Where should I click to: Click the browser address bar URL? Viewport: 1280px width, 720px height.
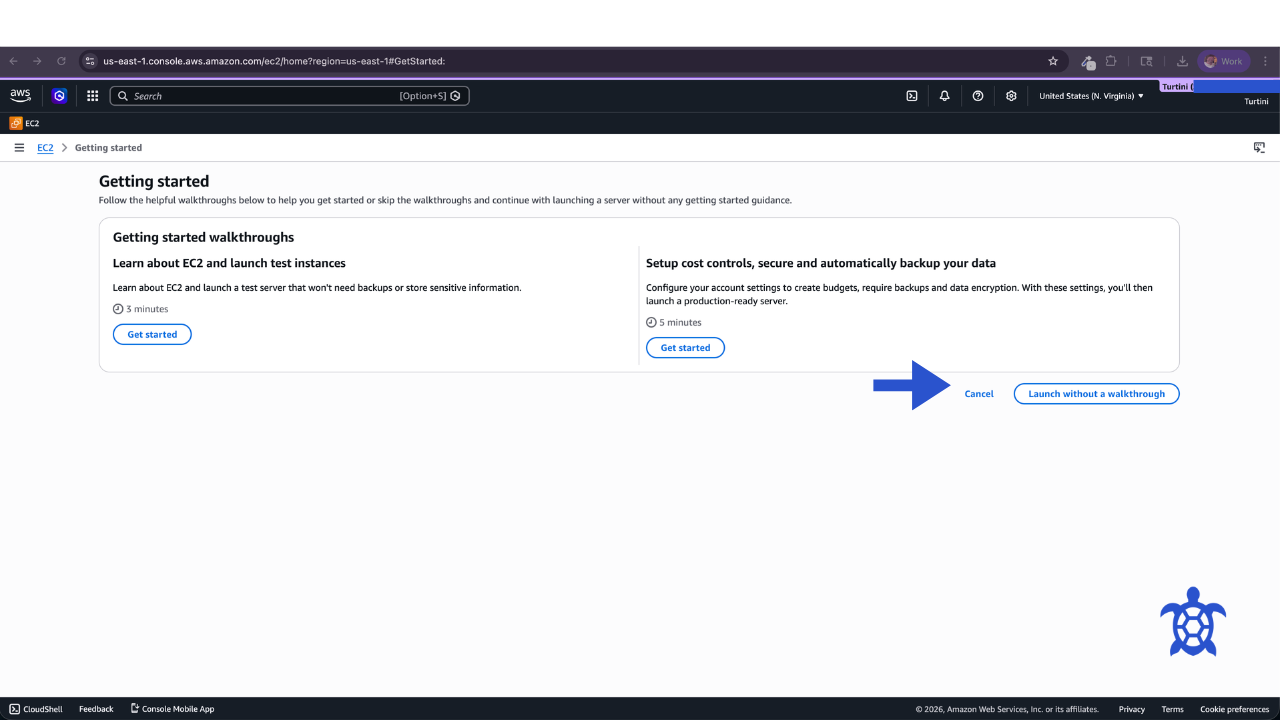(x=273, y=61)
